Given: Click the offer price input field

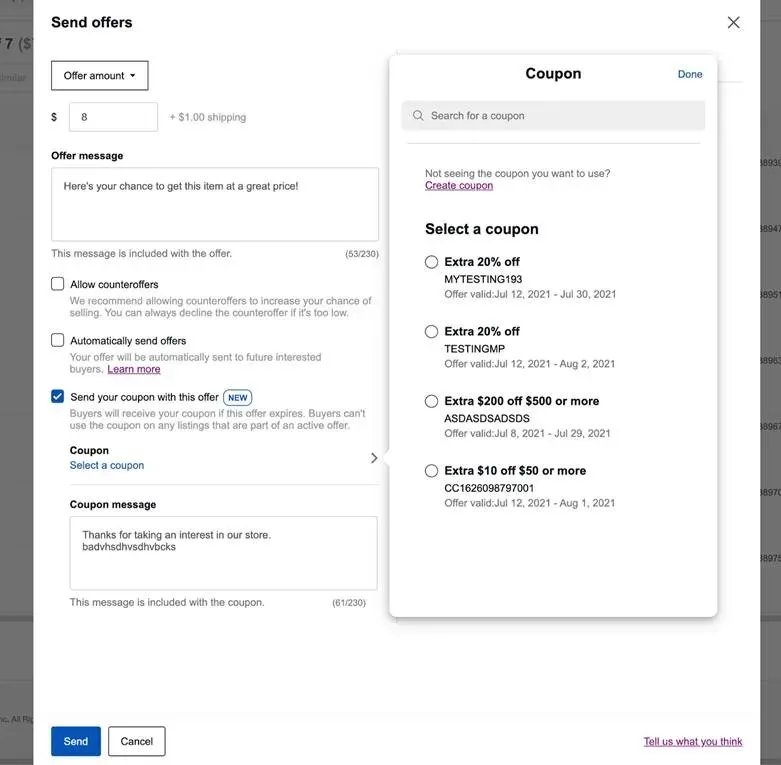Looking at the screenshot, I should click(114, 117).
